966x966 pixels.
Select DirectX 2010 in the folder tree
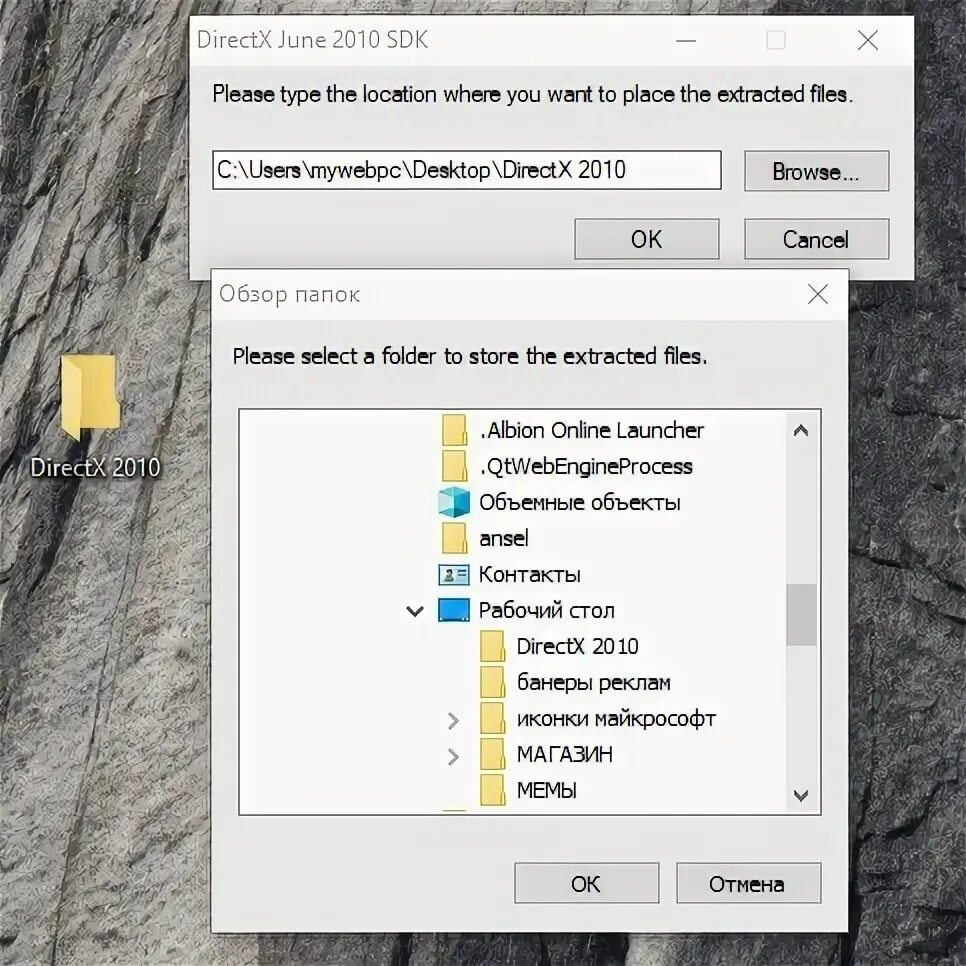[x=577, y=646]
